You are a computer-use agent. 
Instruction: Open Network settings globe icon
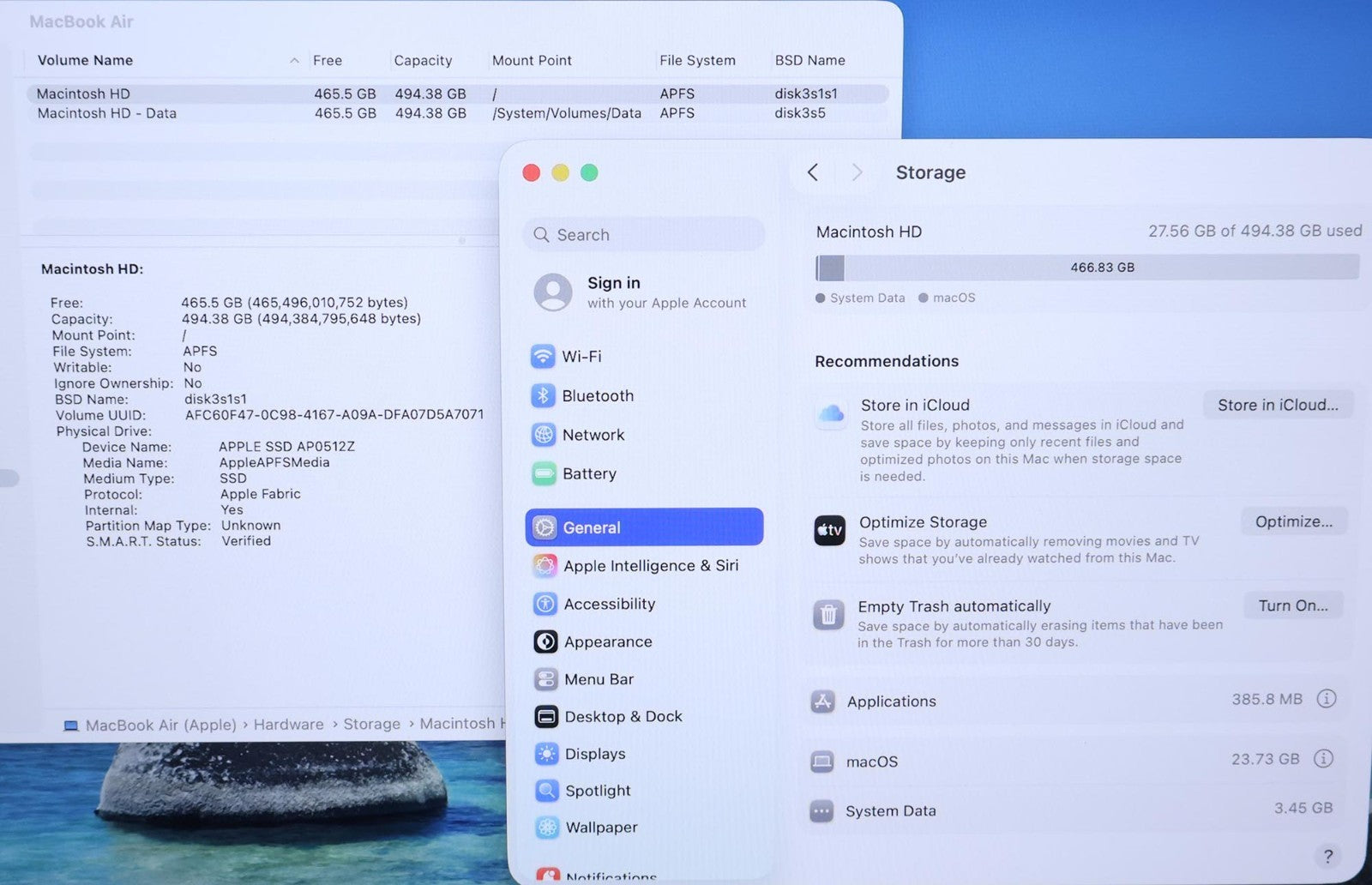[544, 435]
